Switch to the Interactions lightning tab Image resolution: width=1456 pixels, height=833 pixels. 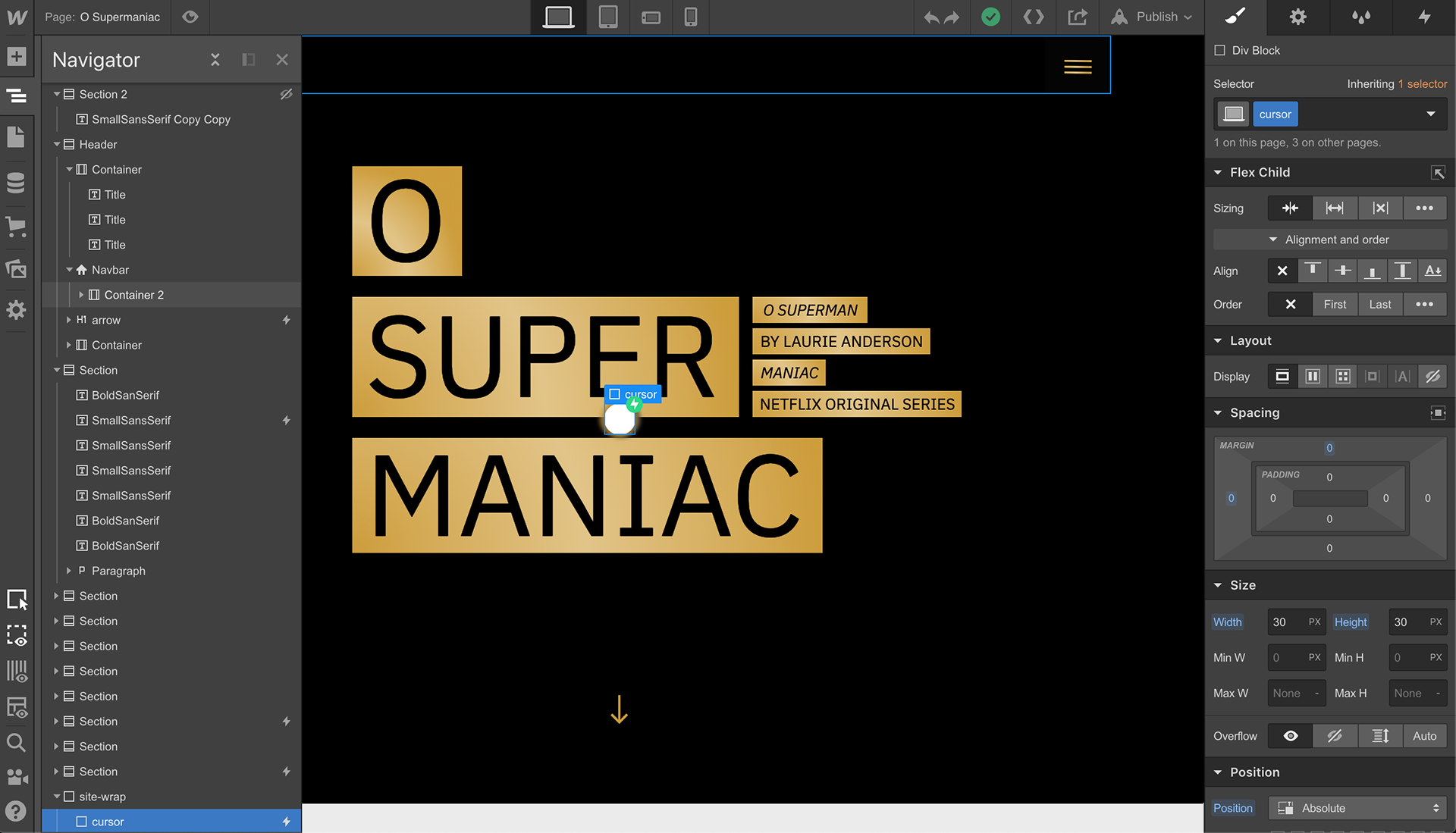coord(1424,17)
